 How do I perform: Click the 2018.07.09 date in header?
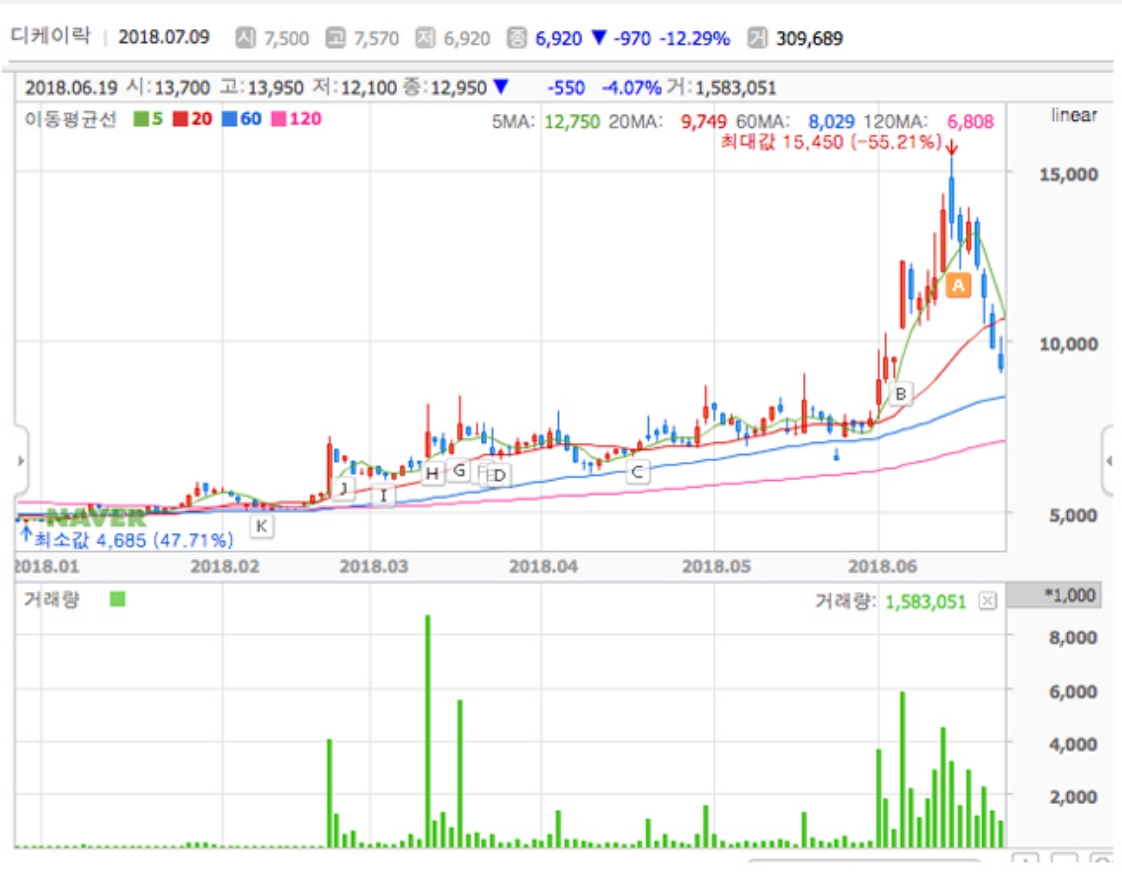pos(164,37)
